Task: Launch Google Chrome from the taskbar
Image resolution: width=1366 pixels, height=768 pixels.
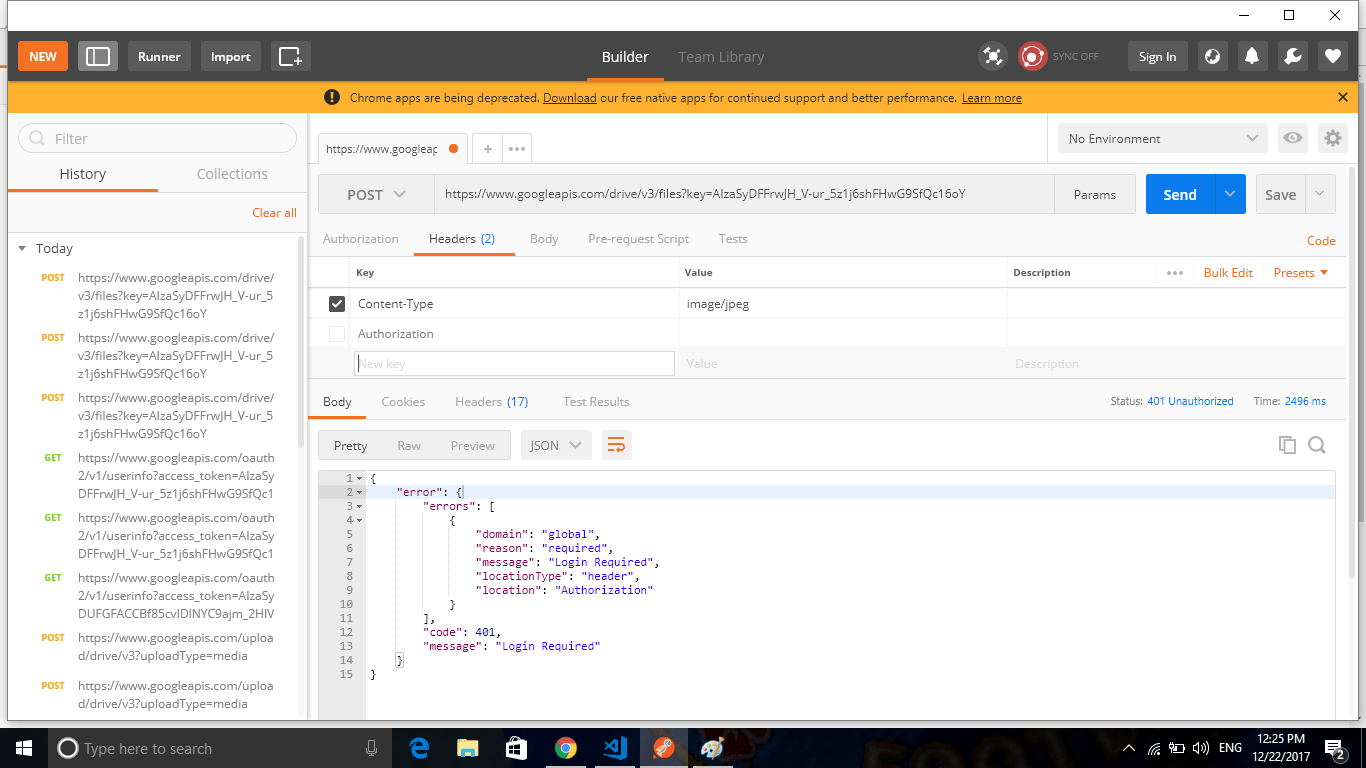Action: pyautogui.click(x=566, y=747)
